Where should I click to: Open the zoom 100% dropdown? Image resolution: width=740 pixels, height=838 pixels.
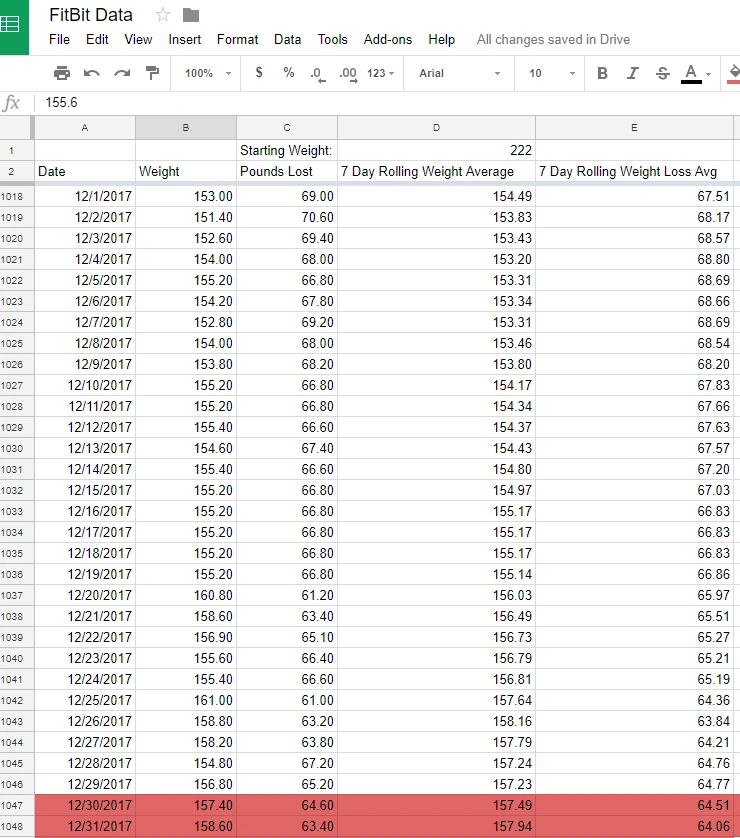point(208,73)
